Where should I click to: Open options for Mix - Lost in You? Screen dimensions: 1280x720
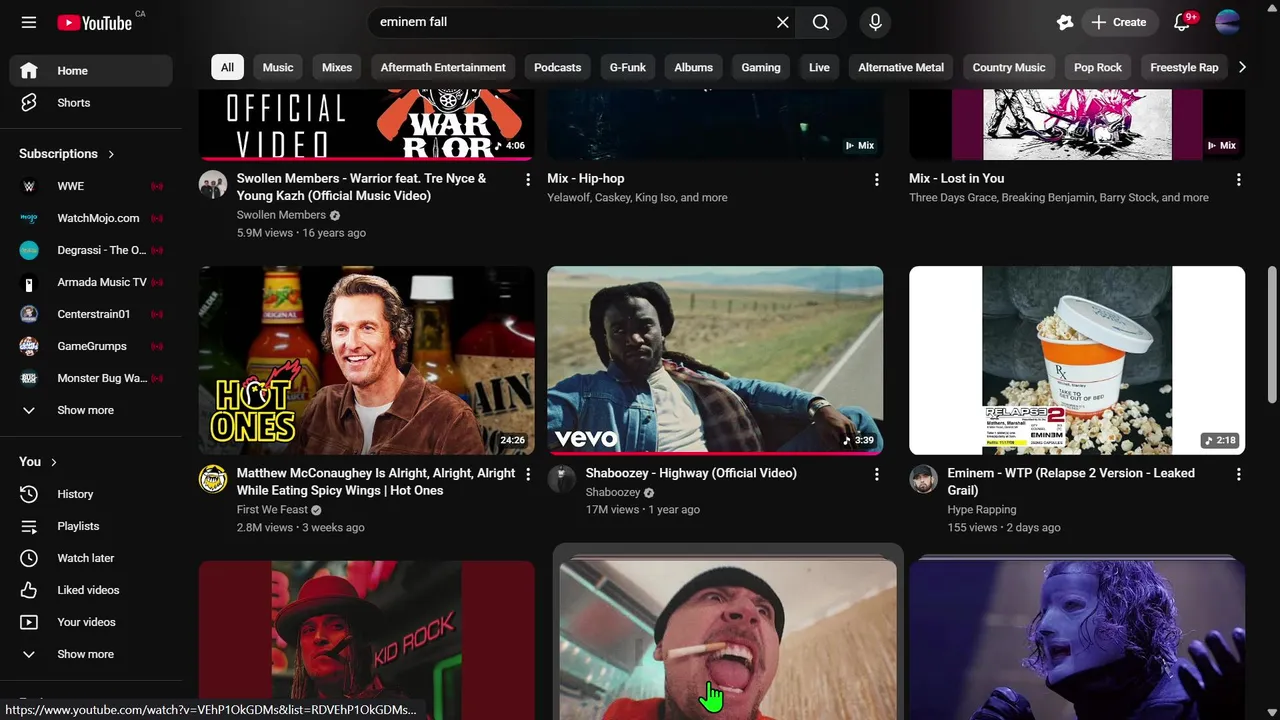coord(1238,179)
